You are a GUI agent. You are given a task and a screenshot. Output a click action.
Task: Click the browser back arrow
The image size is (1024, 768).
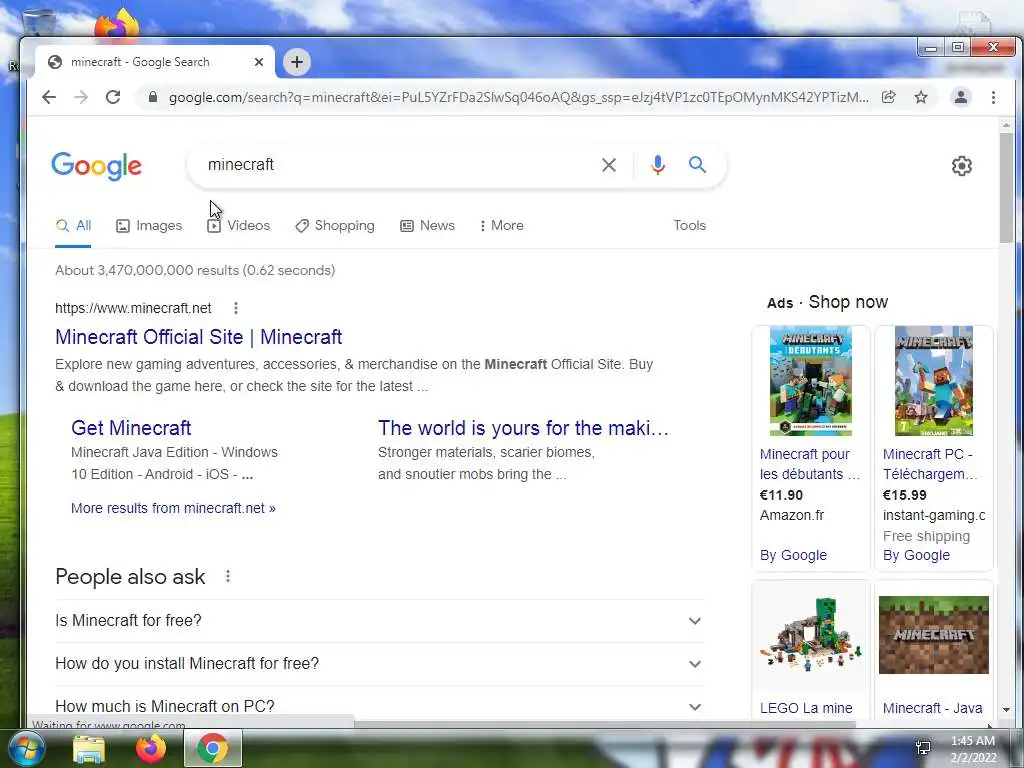coord(49,97)
